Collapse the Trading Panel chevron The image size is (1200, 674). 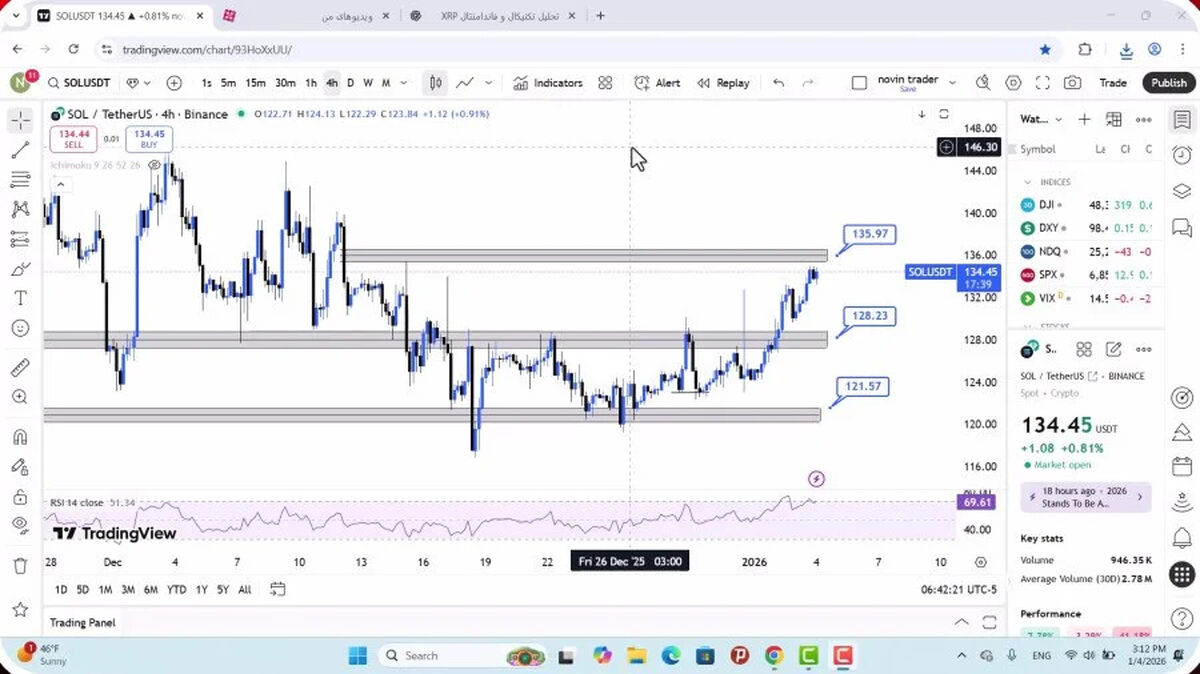(961, 622)
